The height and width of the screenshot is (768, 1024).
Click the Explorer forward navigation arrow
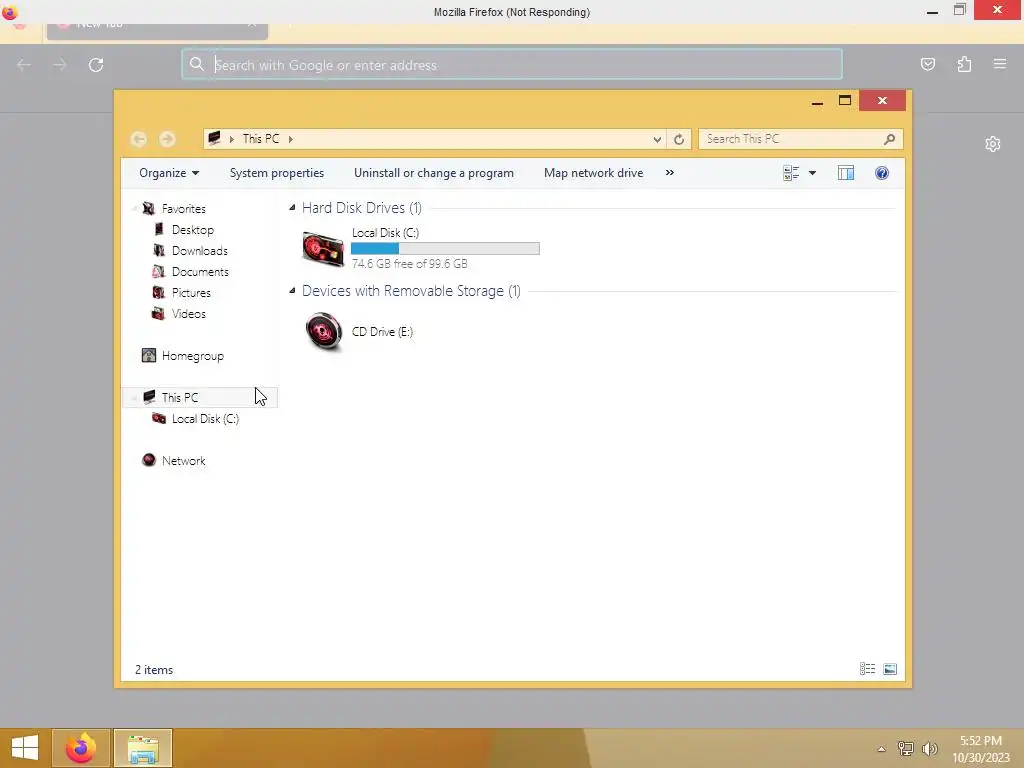click(x=167, y=139)
